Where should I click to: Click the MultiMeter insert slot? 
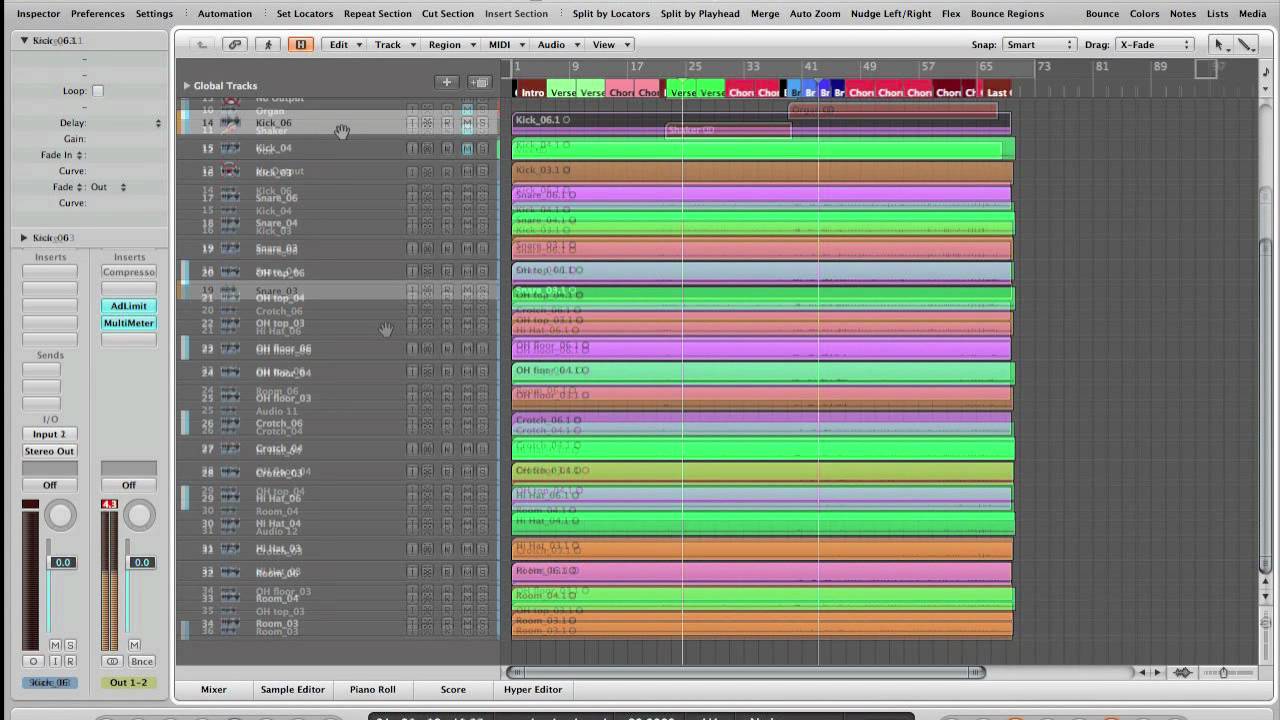coord(129,323)
